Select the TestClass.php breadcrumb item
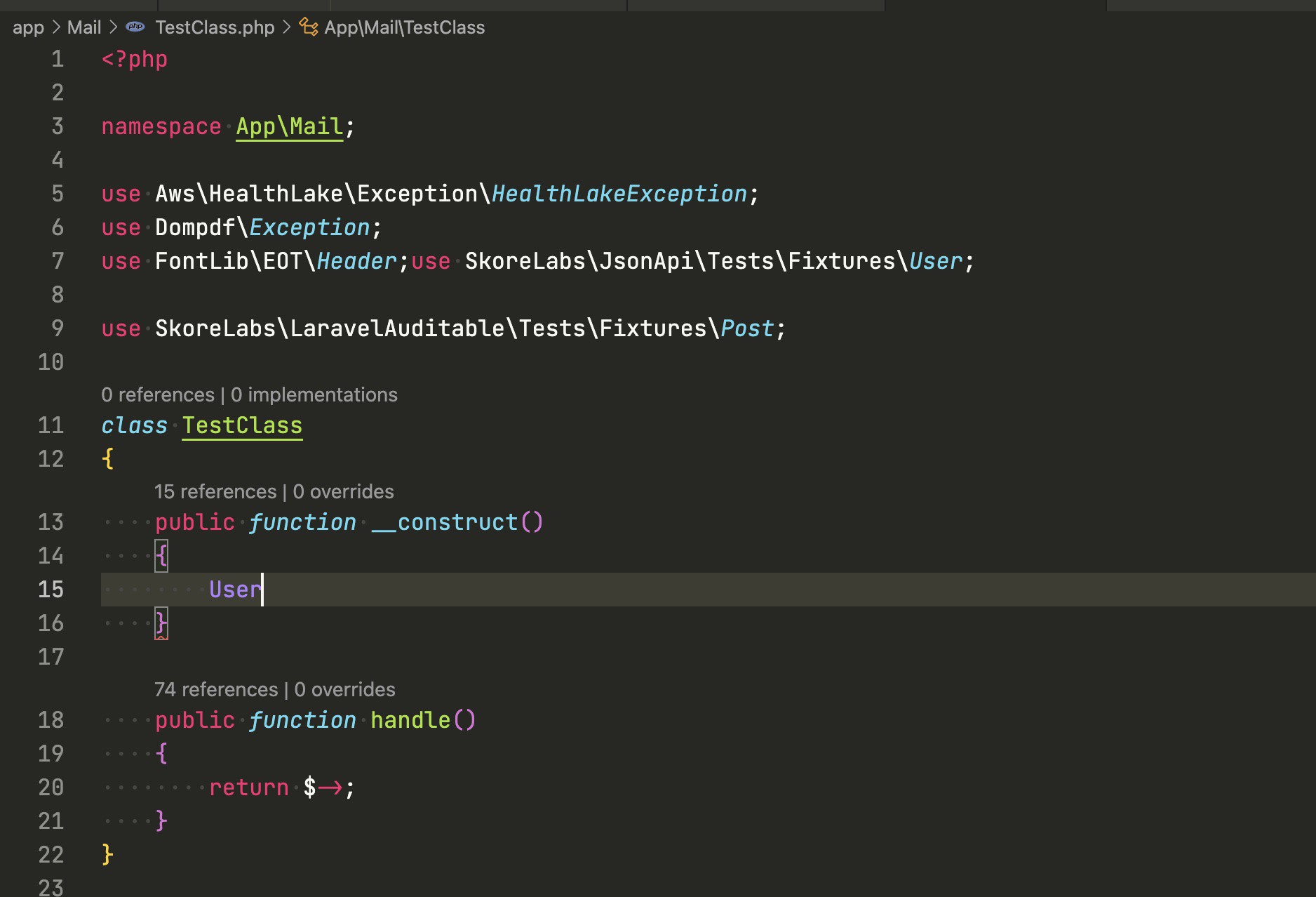 [215, 27]
